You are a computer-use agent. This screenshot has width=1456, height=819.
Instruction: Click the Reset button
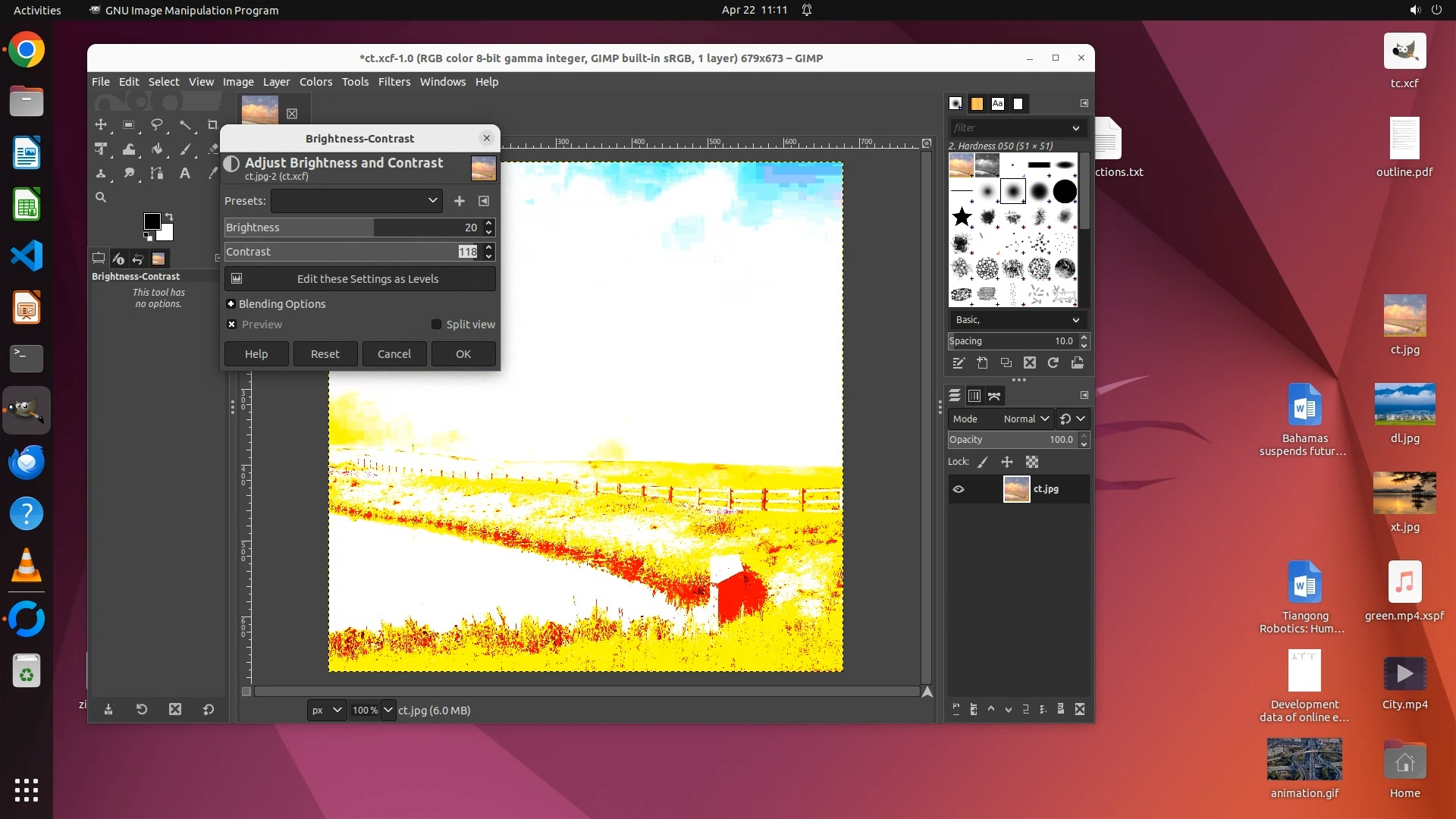325,354
